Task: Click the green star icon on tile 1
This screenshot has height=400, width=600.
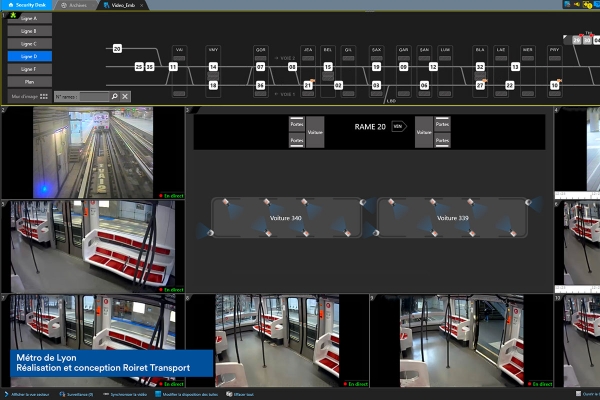Action: (x=13, y=15)
